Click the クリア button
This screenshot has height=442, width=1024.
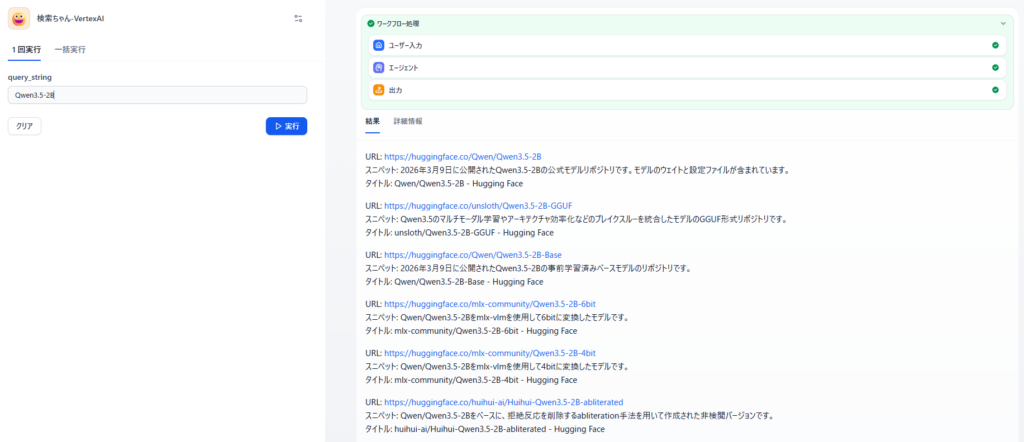click(x=25, y=126)
